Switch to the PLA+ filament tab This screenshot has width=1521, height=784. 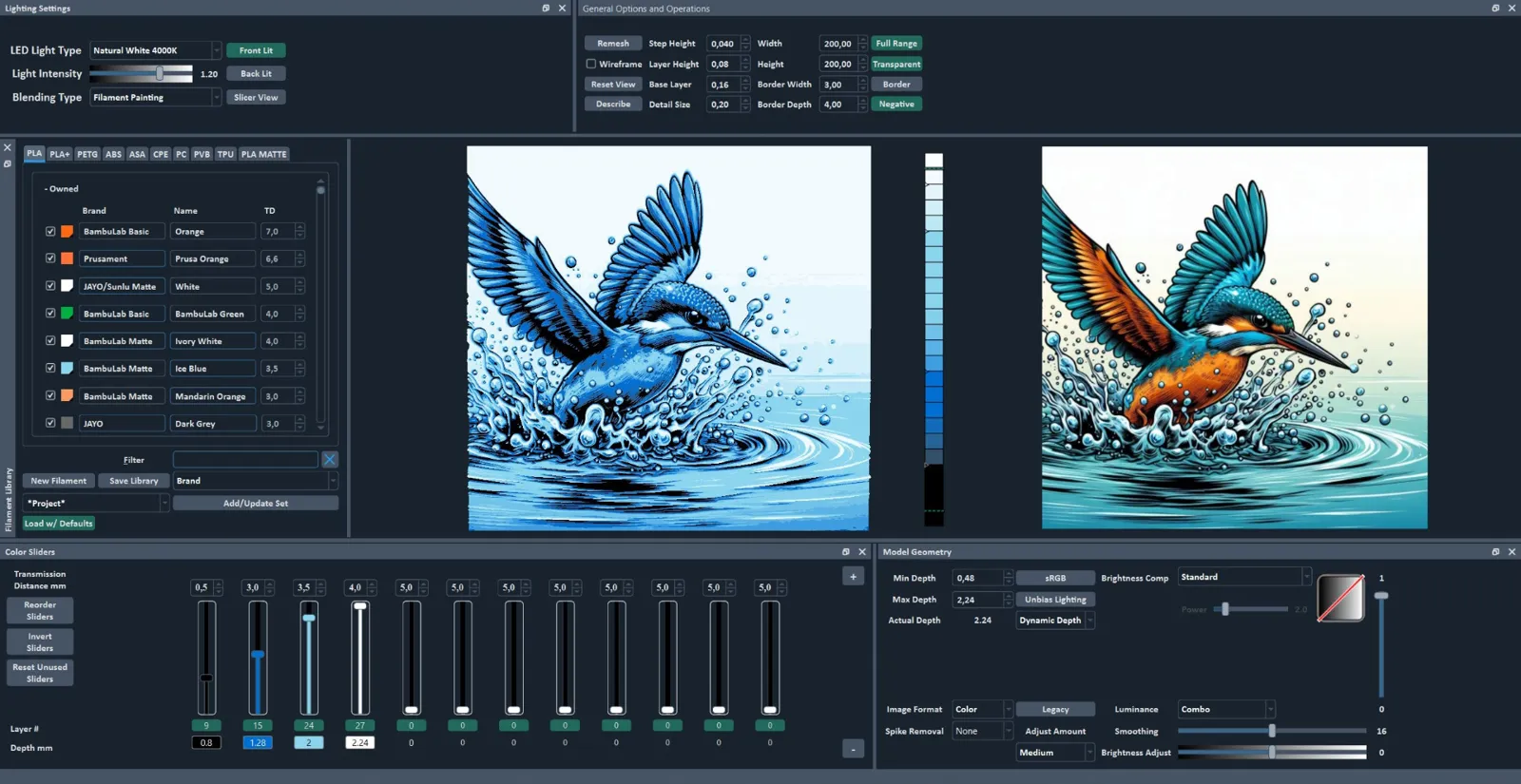[60, 154]
